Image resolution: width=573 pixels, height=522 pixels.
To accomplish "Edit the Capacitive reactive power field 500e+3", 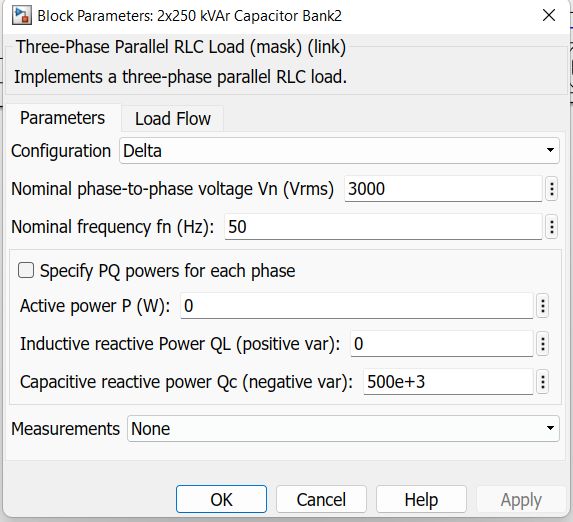I will click(x=448, y=382).
